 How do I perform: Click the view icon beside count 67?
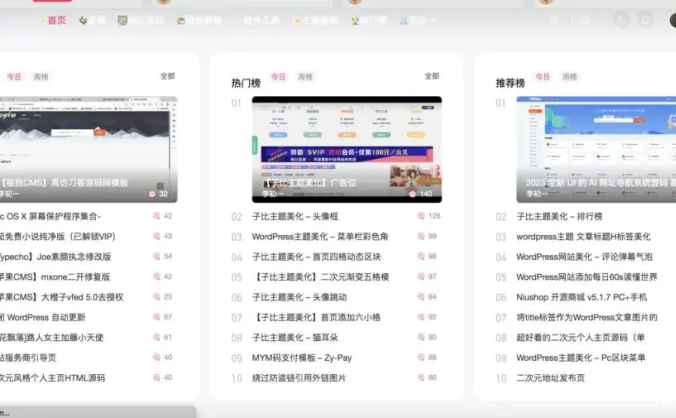coord(156,317)
